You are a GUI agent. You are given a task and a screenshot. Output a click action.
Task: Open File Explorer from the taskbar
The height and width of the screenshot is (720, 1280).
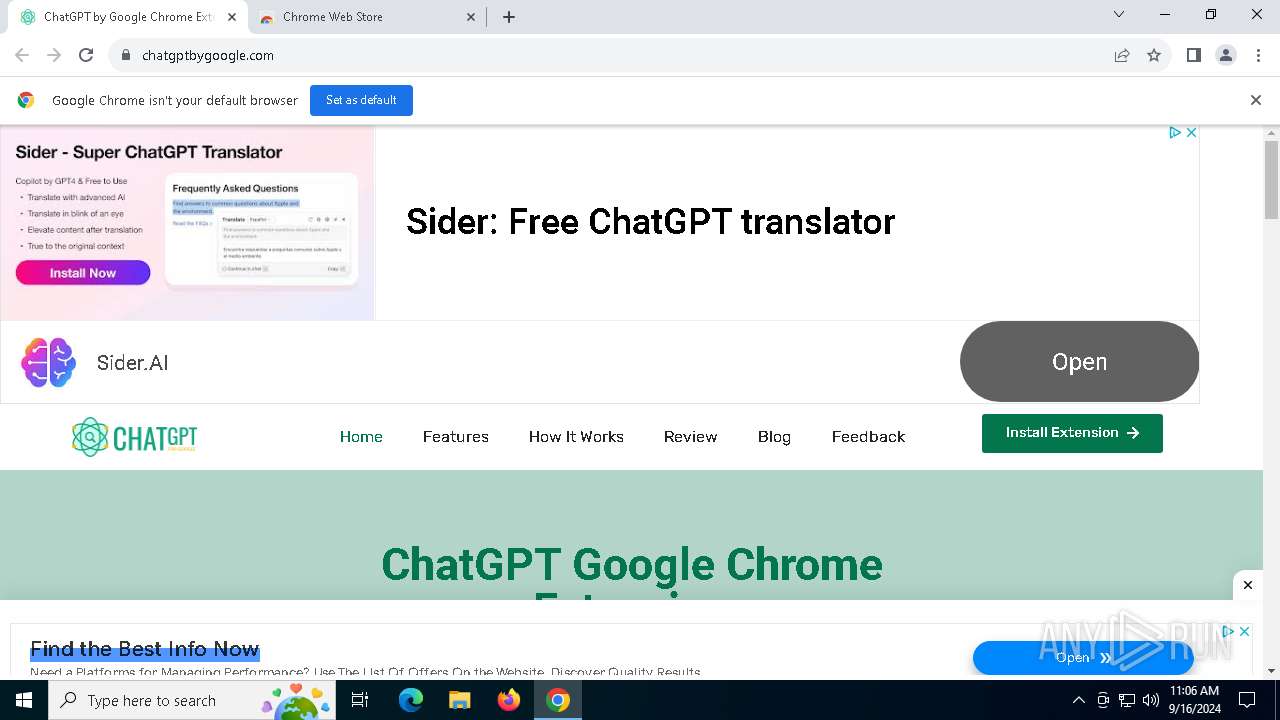pos(460,700)
